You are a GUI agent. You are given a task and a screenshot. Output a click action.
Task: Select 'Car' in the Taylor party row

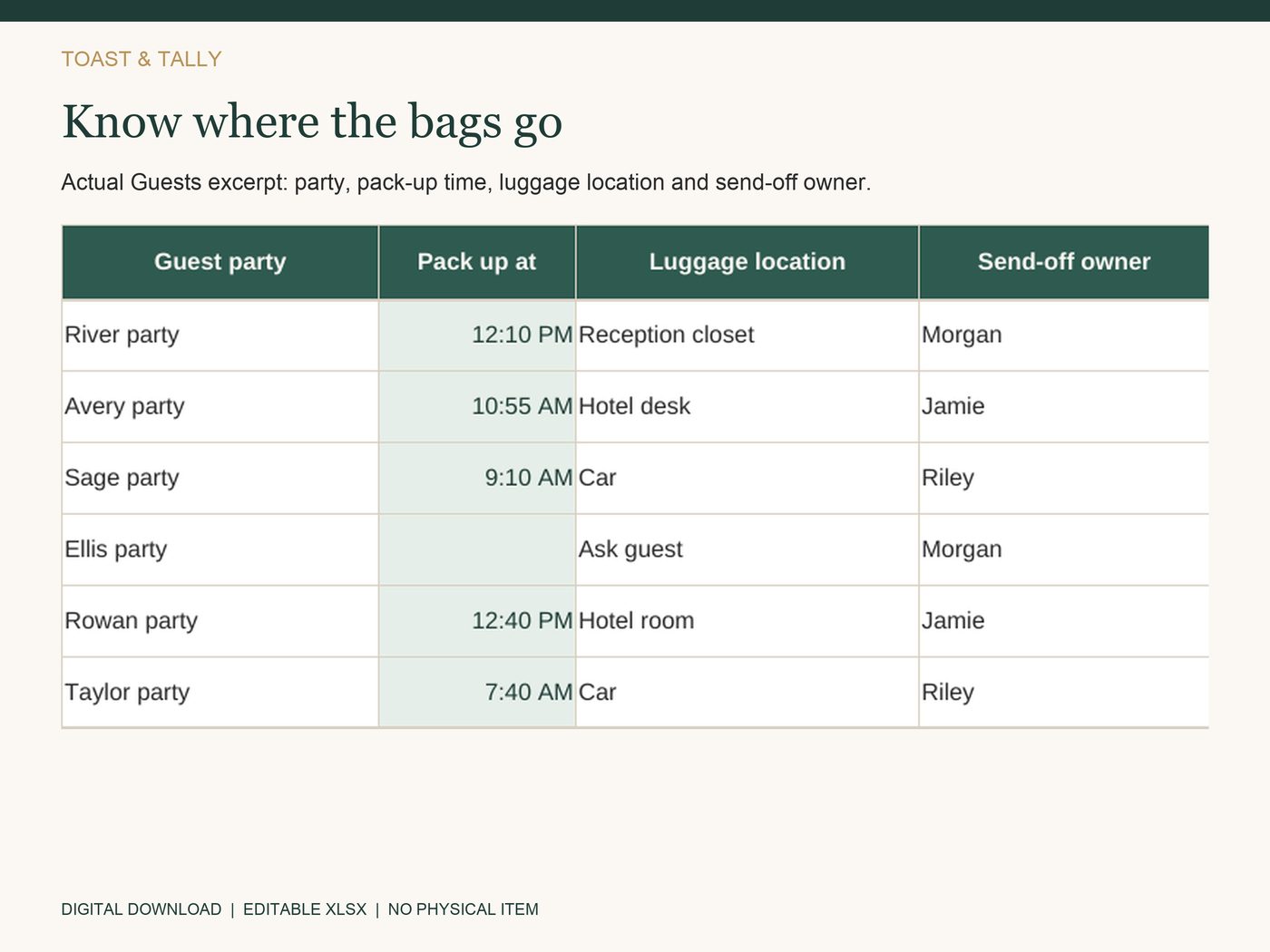pyautogui.click(x=747, y=693)
